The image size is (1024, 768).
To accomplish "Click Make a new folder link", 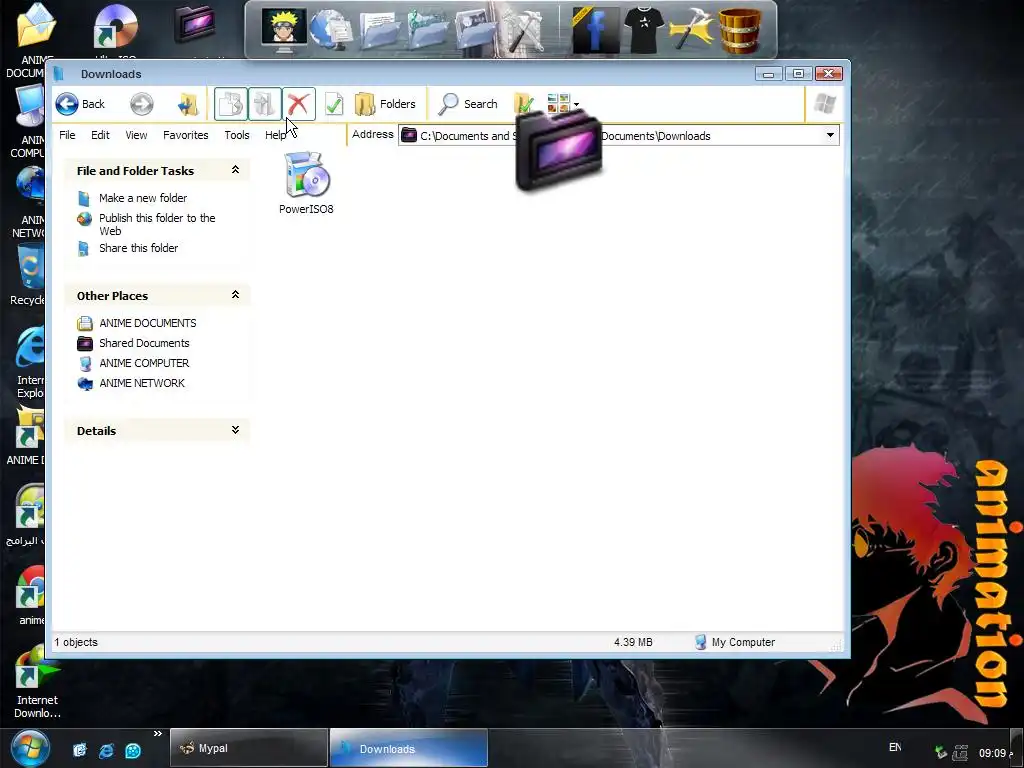I will pyautogui.click(x=143, y=198).
